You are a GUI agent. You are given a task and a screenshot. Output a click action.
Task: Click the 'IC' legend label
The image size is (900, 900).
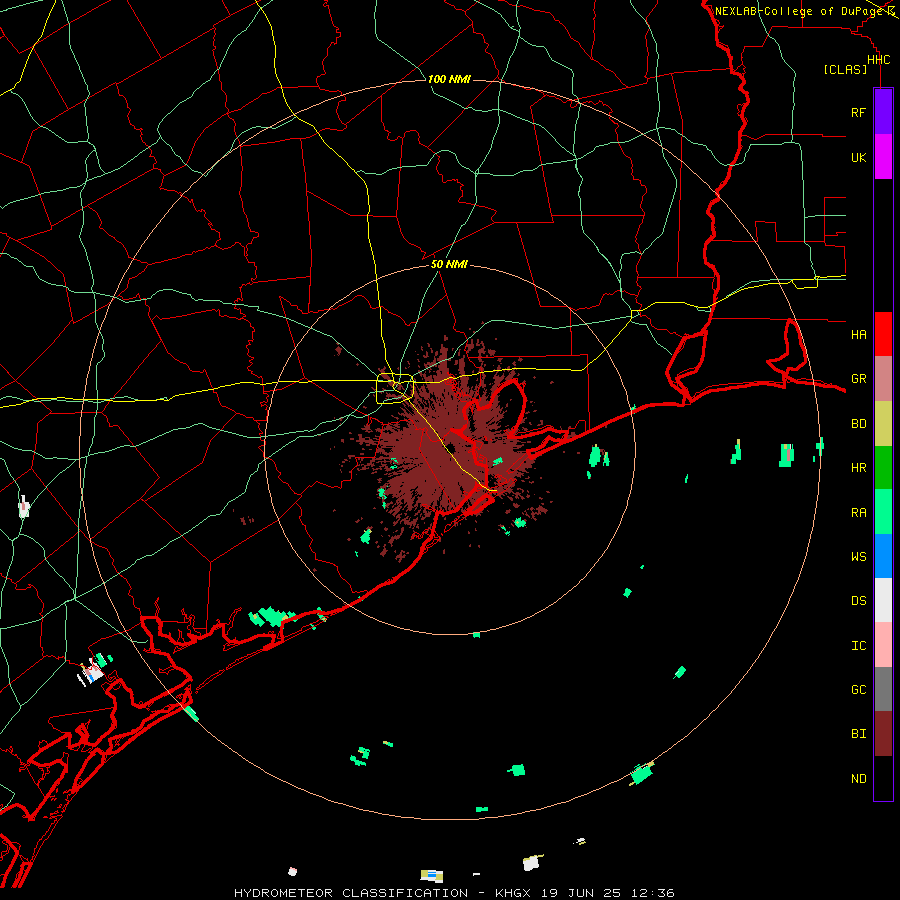tap(858, 646)
